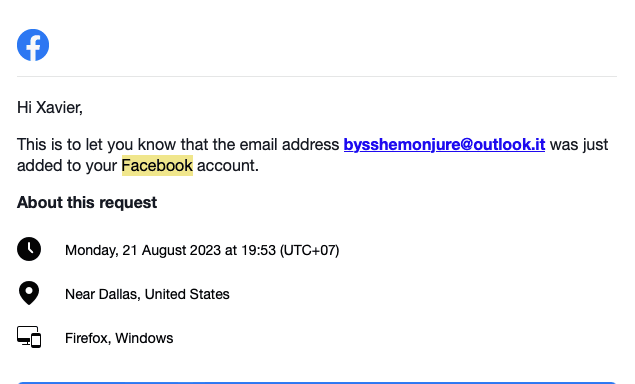Click the "About this request" heading
Viewport: 635px width, 384px height.
[x=87, y=203]
